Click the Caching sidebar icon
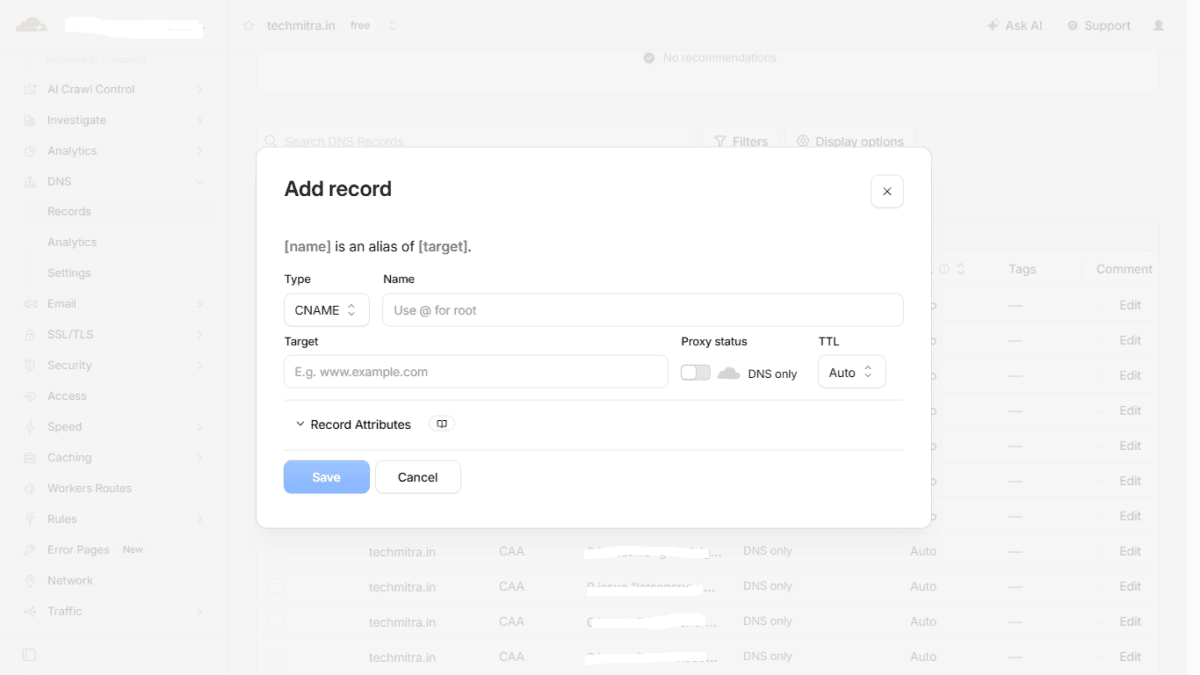The image size is (1200, 675). pos(29,458)
